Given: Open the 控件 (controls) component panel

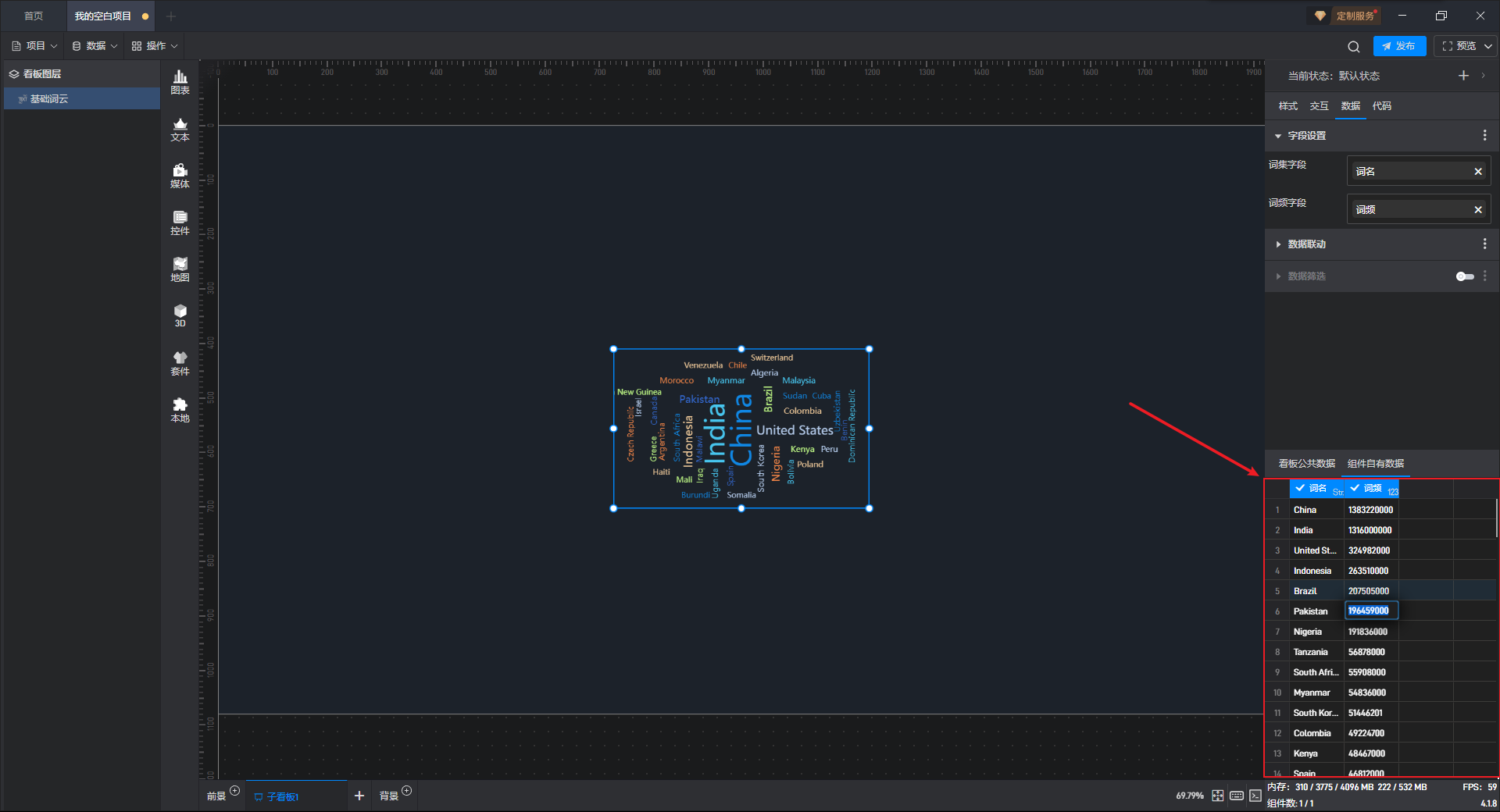Looking at the screenshot, I should click(180, 223).
